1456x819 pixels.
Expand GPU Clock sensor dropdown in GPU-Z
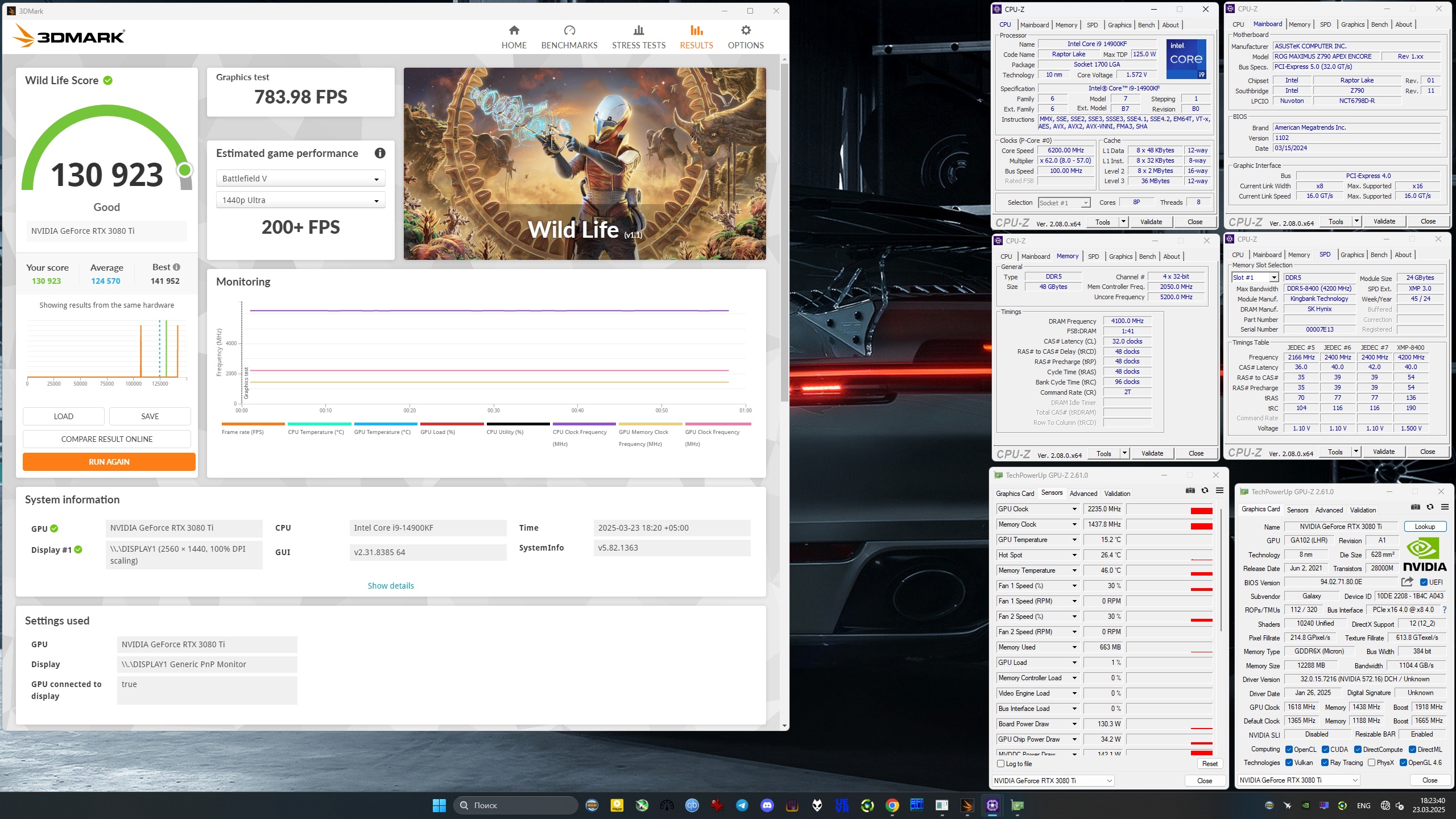pos(1074,509)
